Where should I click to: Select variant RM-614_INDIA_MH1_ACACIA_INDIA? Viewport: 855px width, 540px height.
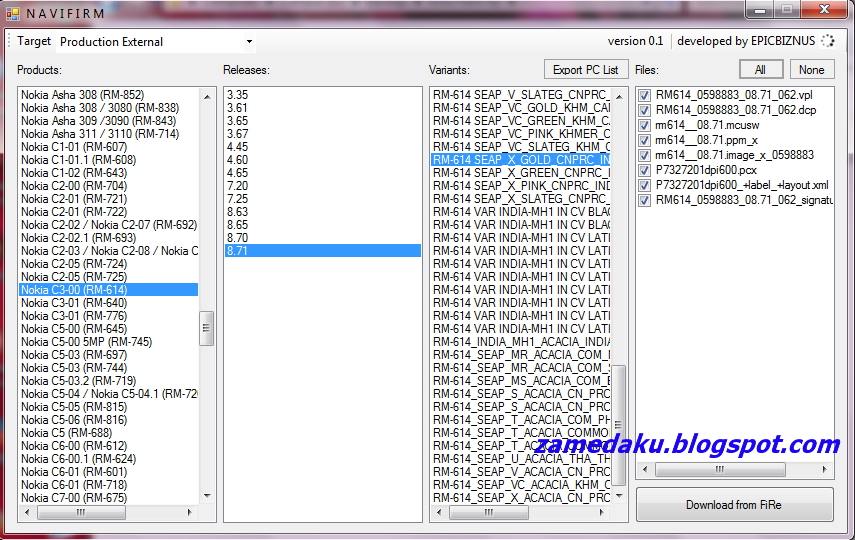coord(521,342)
